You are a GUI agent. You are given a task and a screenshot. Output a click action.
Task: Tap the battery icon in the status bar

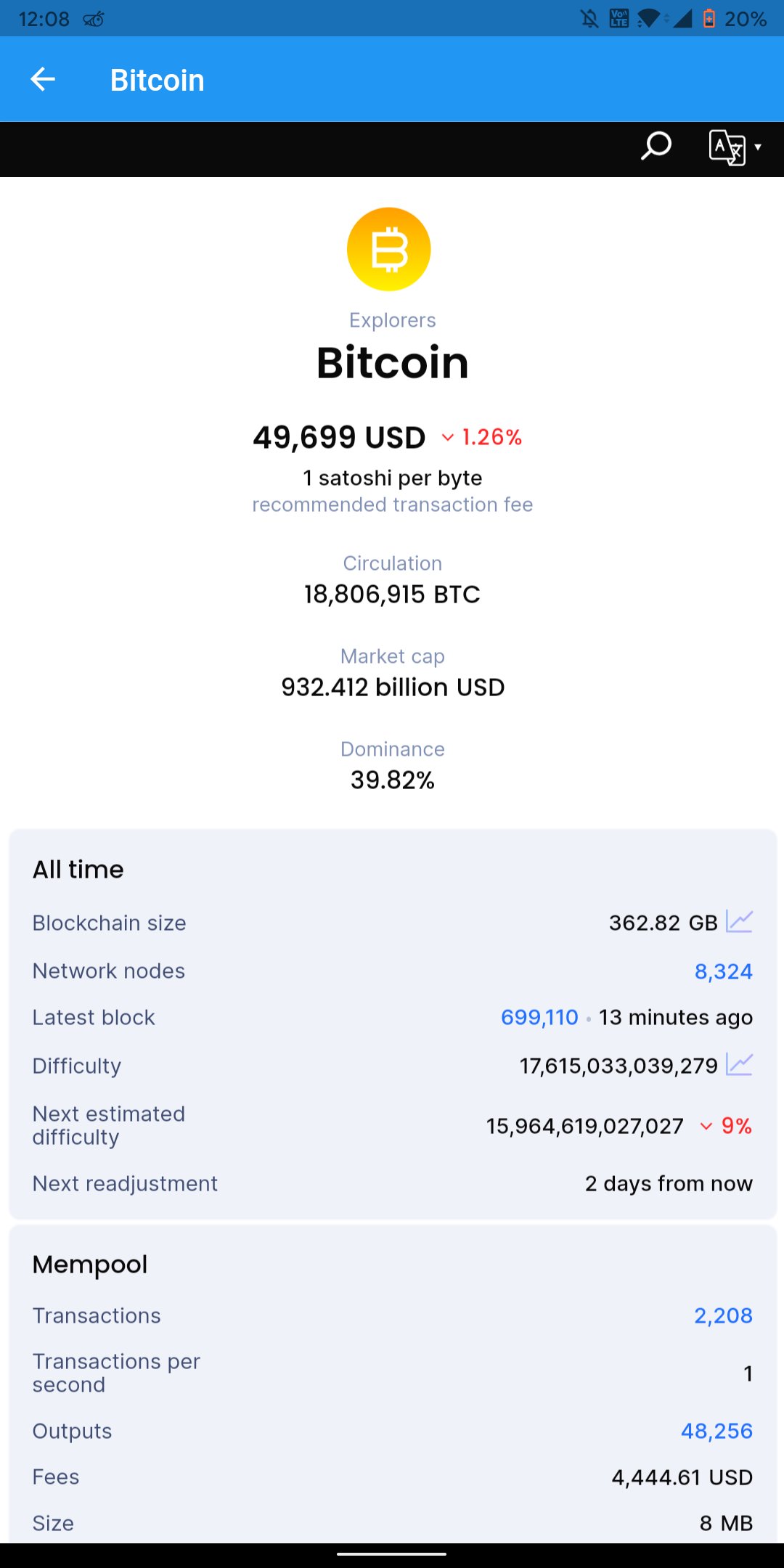(x=709, y=18)
